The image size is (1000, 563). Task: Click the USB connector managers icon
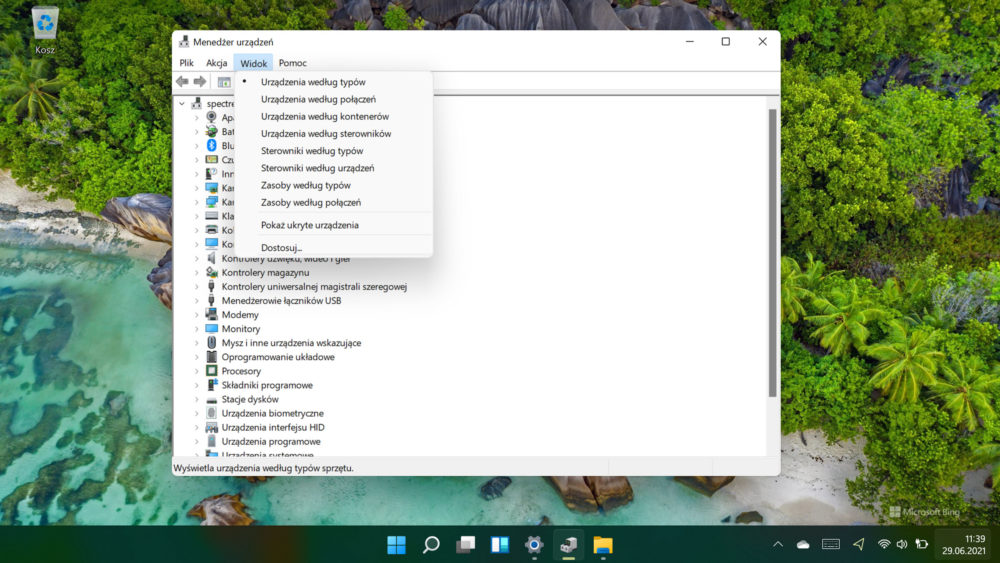point(212,300)
